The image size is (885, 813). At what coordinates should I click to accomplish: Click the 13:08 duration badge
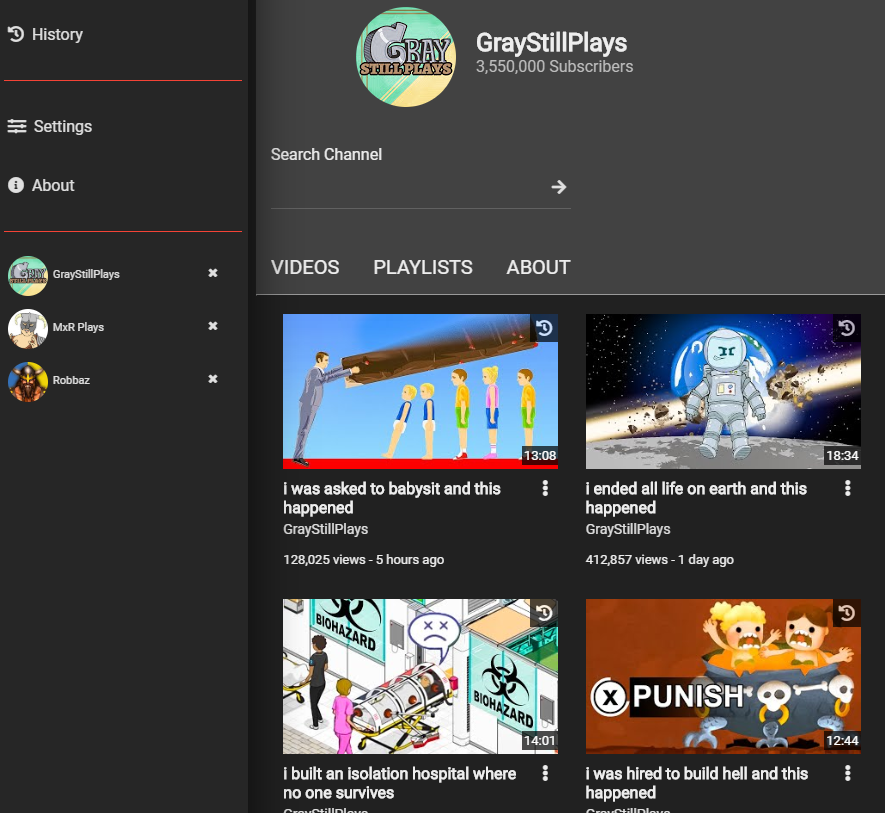pos(540,456)
